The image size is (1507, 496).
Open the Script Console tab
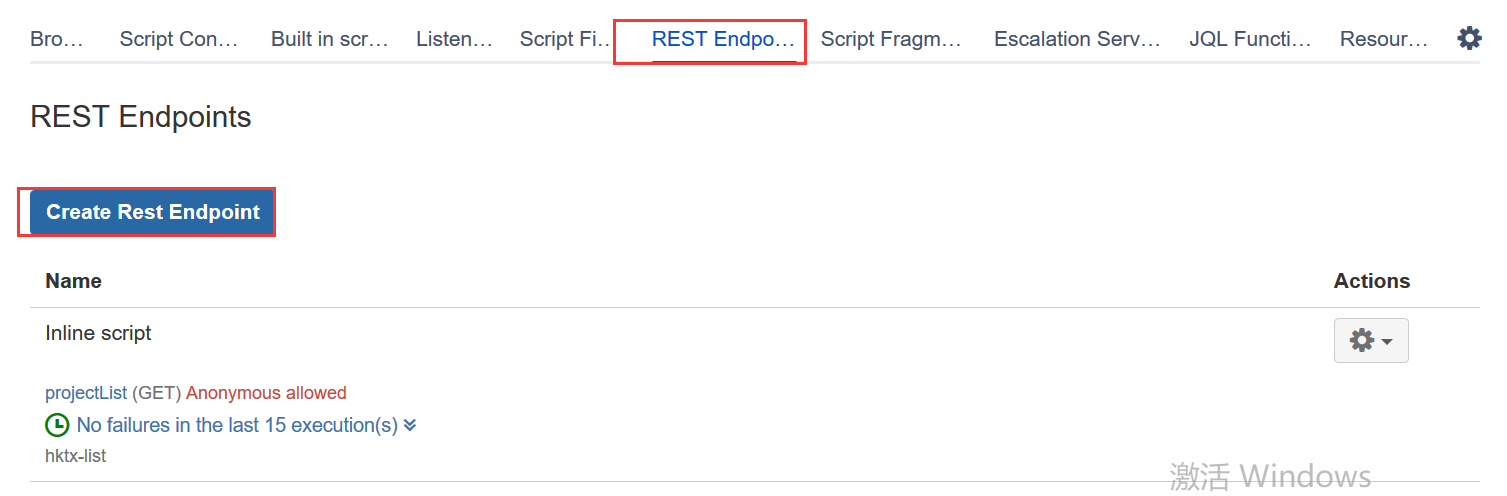coord(179,39)
